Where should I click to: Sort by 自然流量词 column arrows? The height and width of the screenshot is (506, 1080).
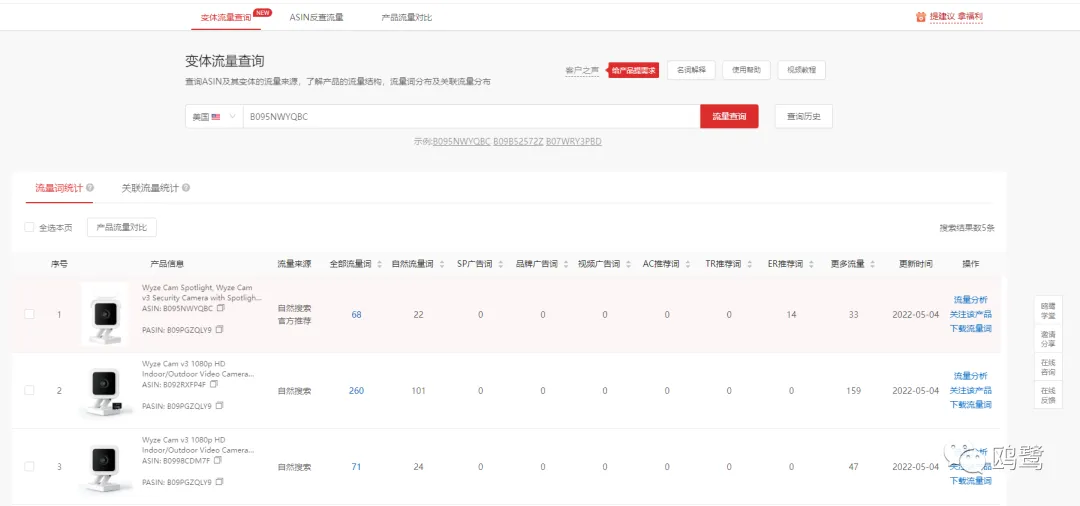(441, 264)
